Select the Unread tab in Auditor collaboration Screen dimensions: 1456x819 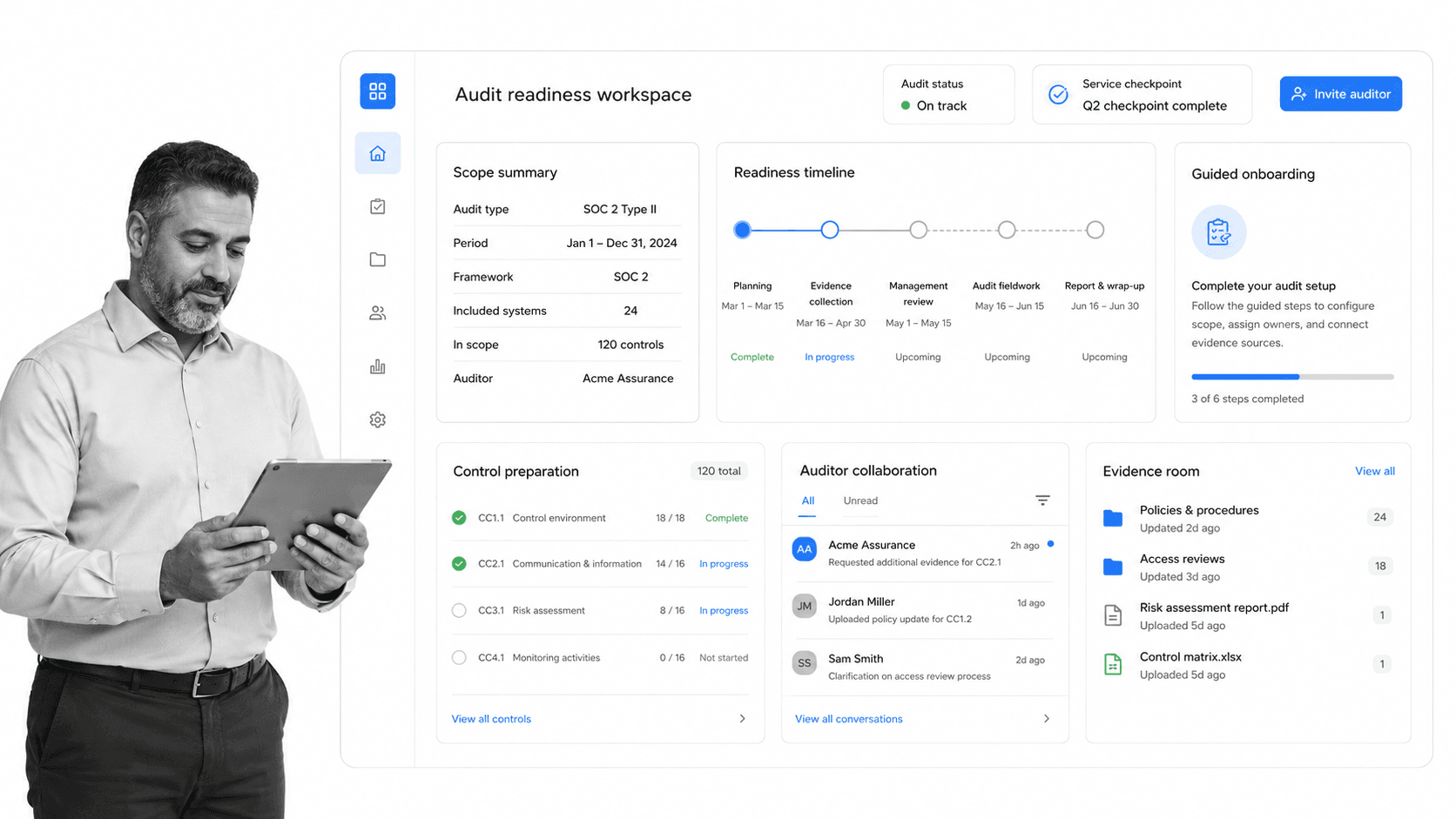(x=860, y=501)
